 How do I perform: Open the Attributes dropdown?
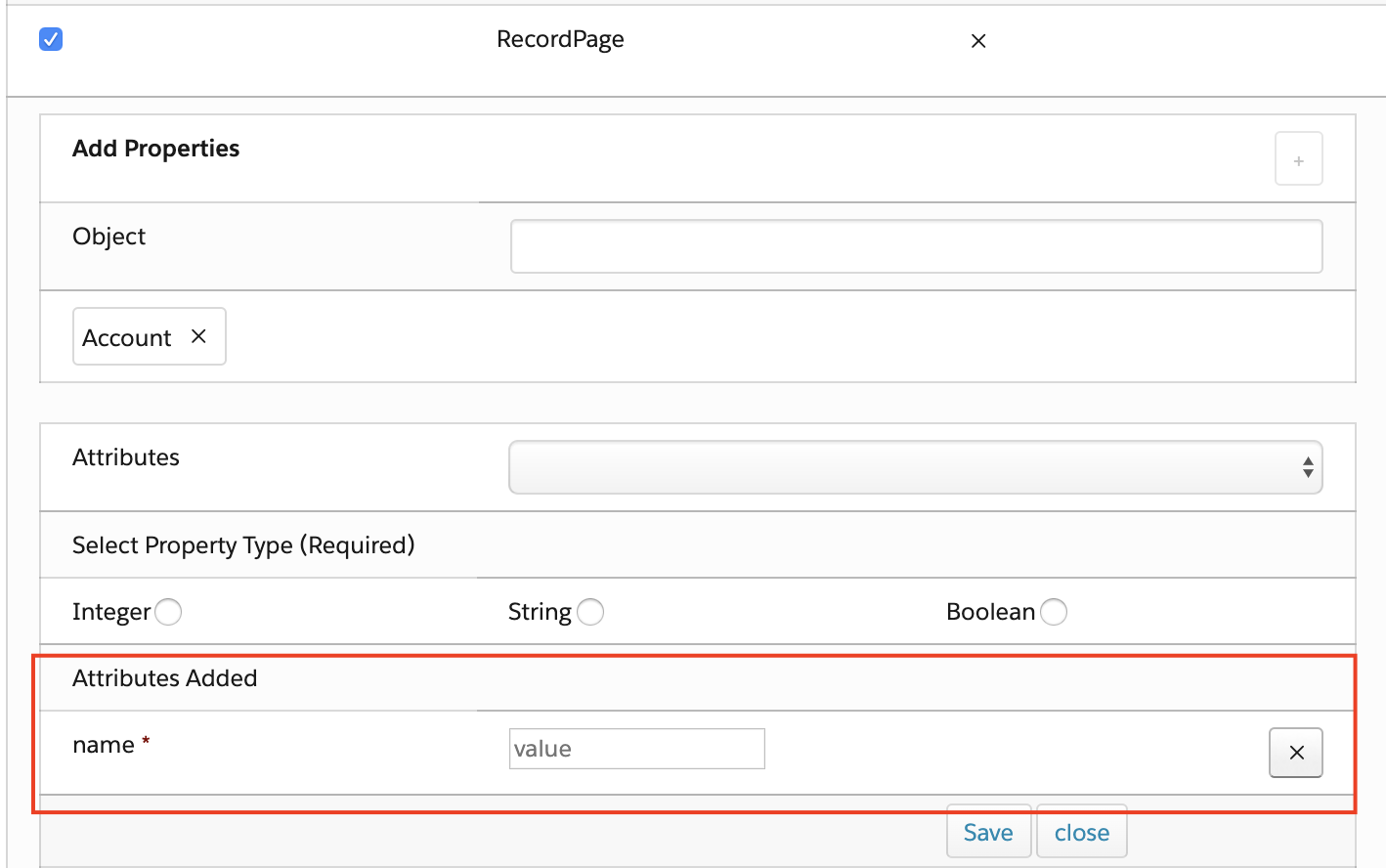point(916,467)
